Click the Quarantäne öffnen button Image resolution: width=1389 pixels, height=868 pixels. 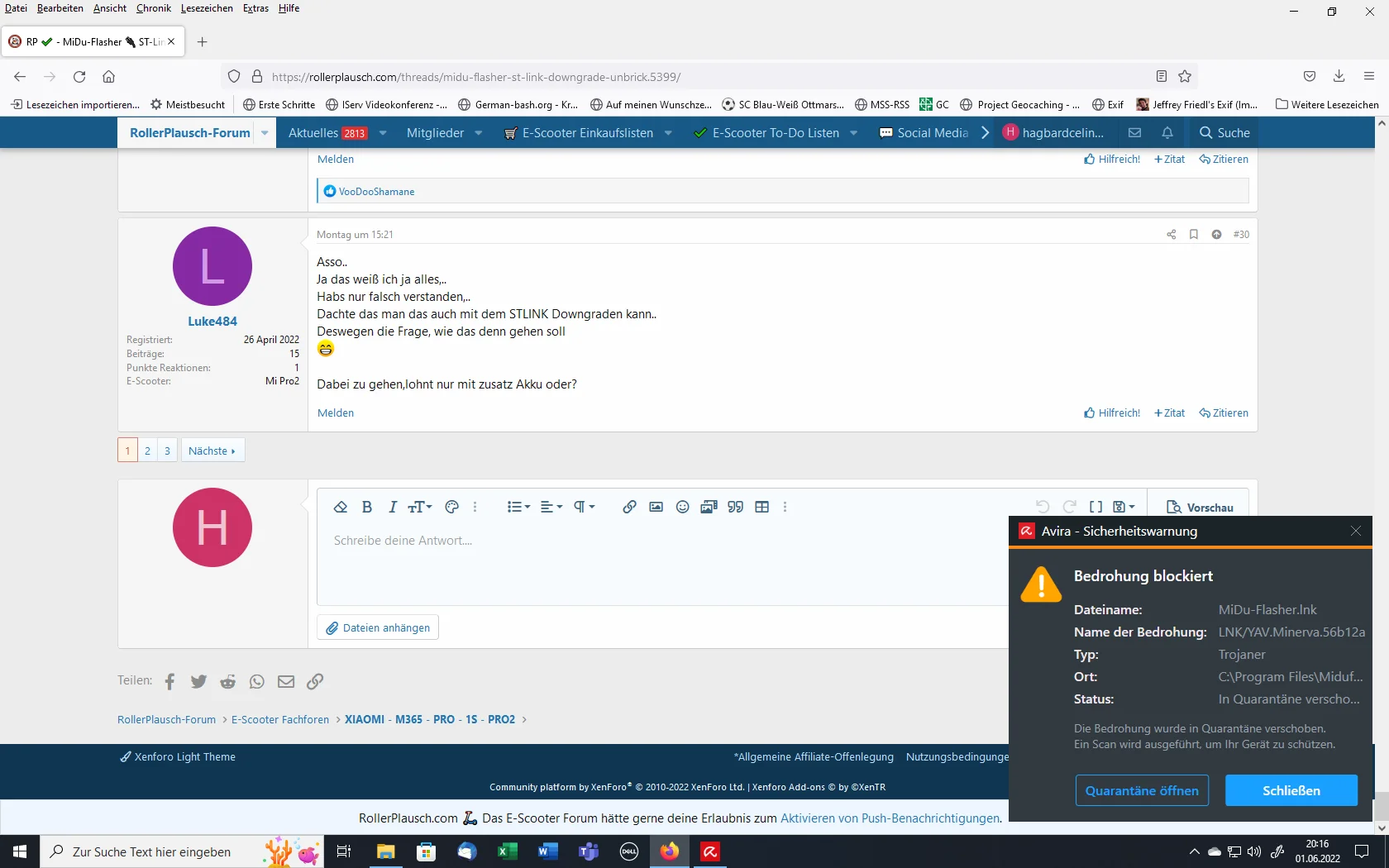(1141, 790)
